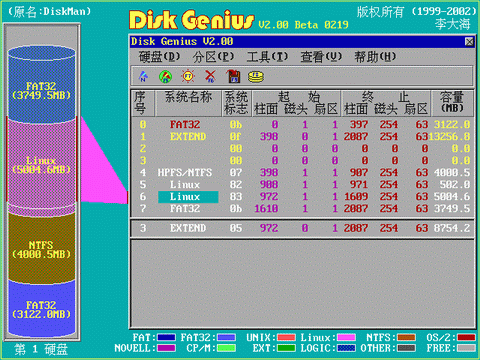Click the 序号 column header
This screenshot has width=480, height=360.
143,103
